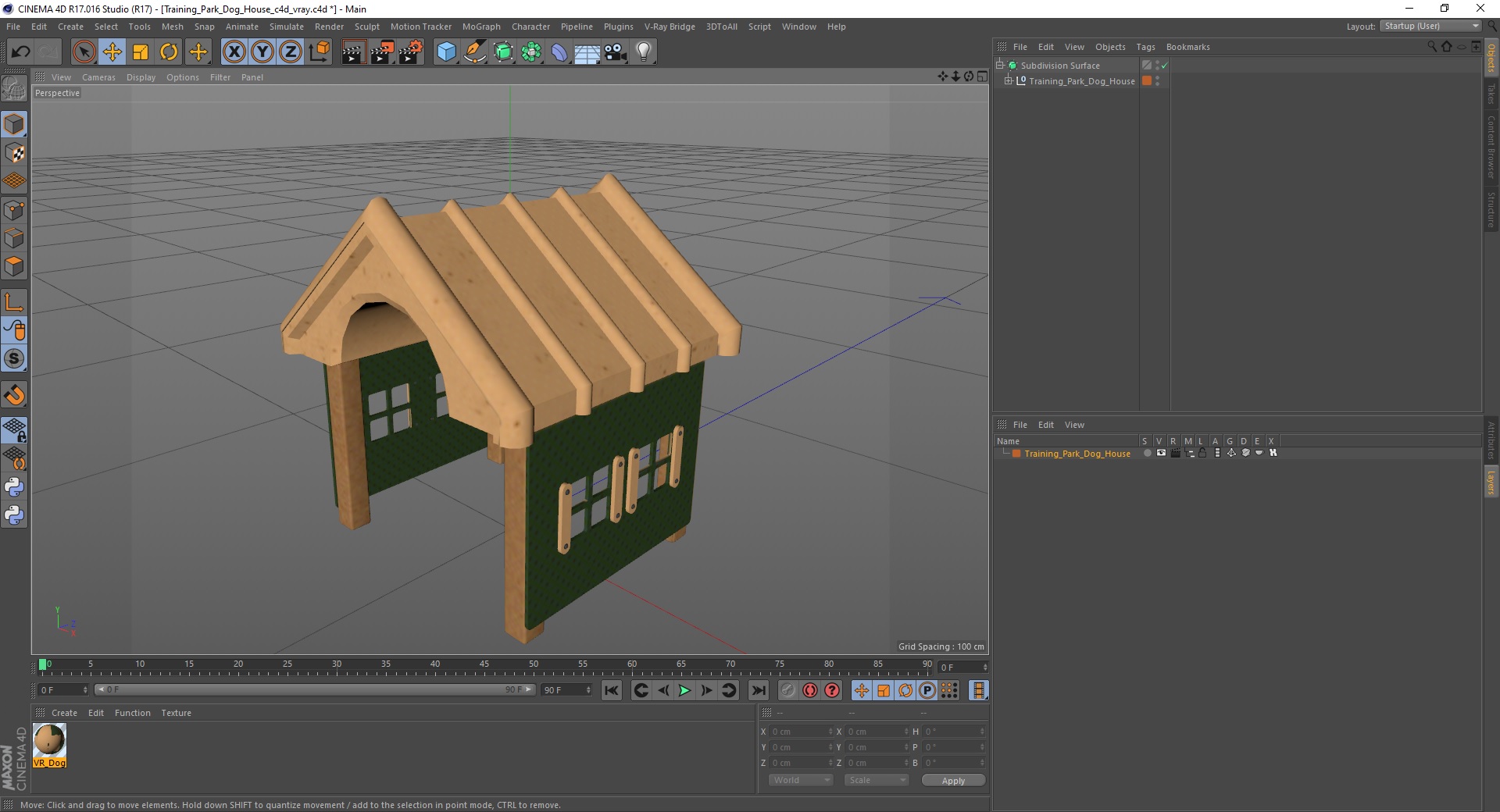Image resolution: width=1500 pixels, height=812 pixels.
Task: Step the end frame 90 F spinner
Action: tap(588, 690)
